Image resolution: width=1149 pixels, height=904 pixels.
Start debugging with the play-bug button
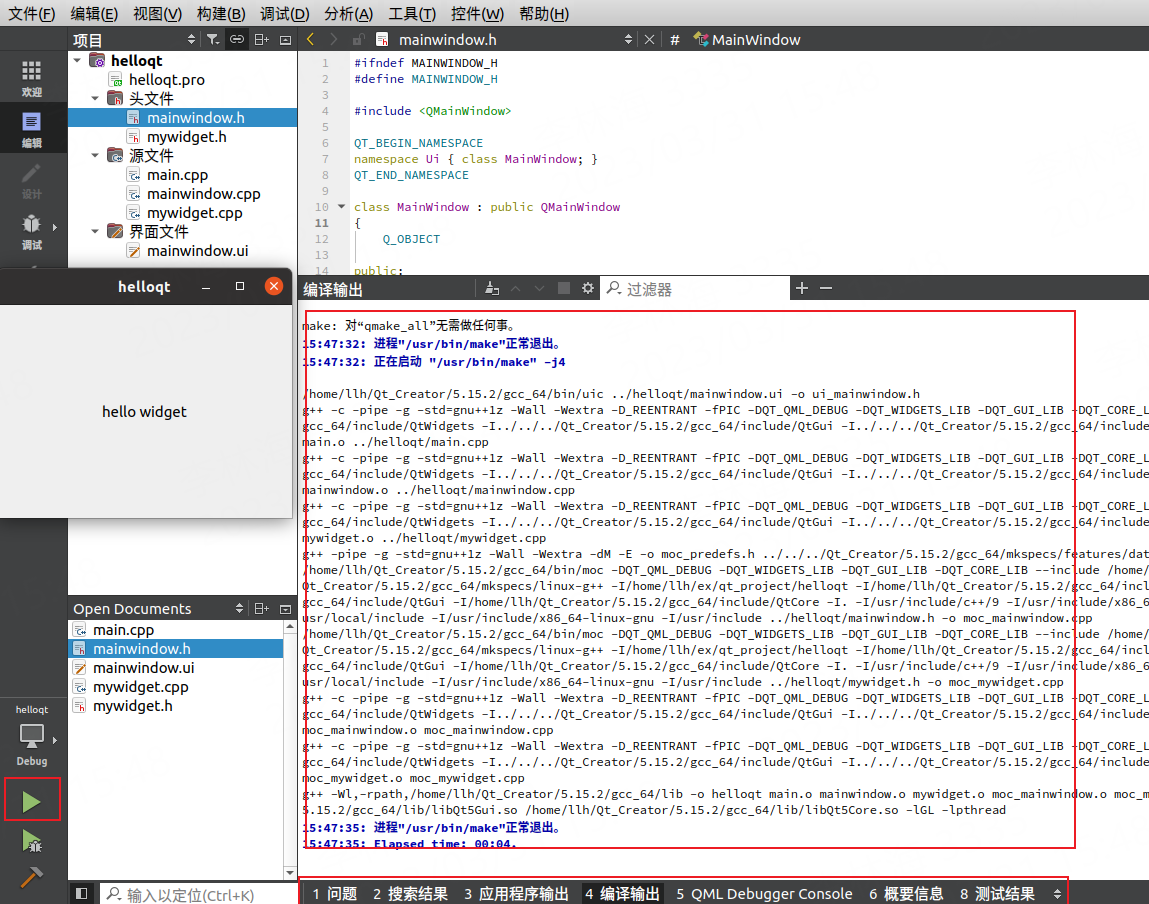point(32,842)
